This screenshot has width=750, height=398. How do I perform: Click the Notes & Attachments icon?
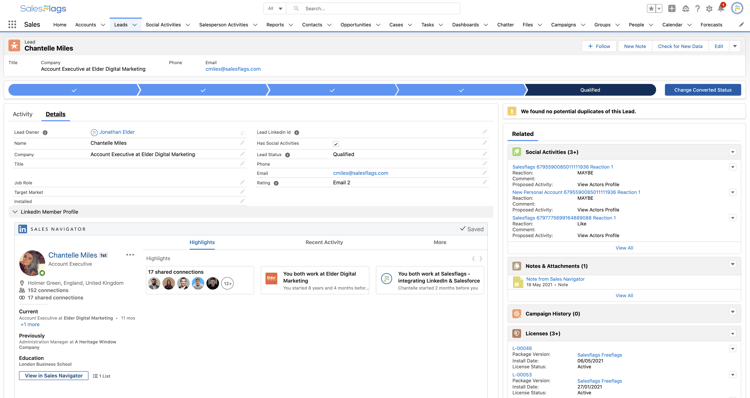[x=517, y=266]
